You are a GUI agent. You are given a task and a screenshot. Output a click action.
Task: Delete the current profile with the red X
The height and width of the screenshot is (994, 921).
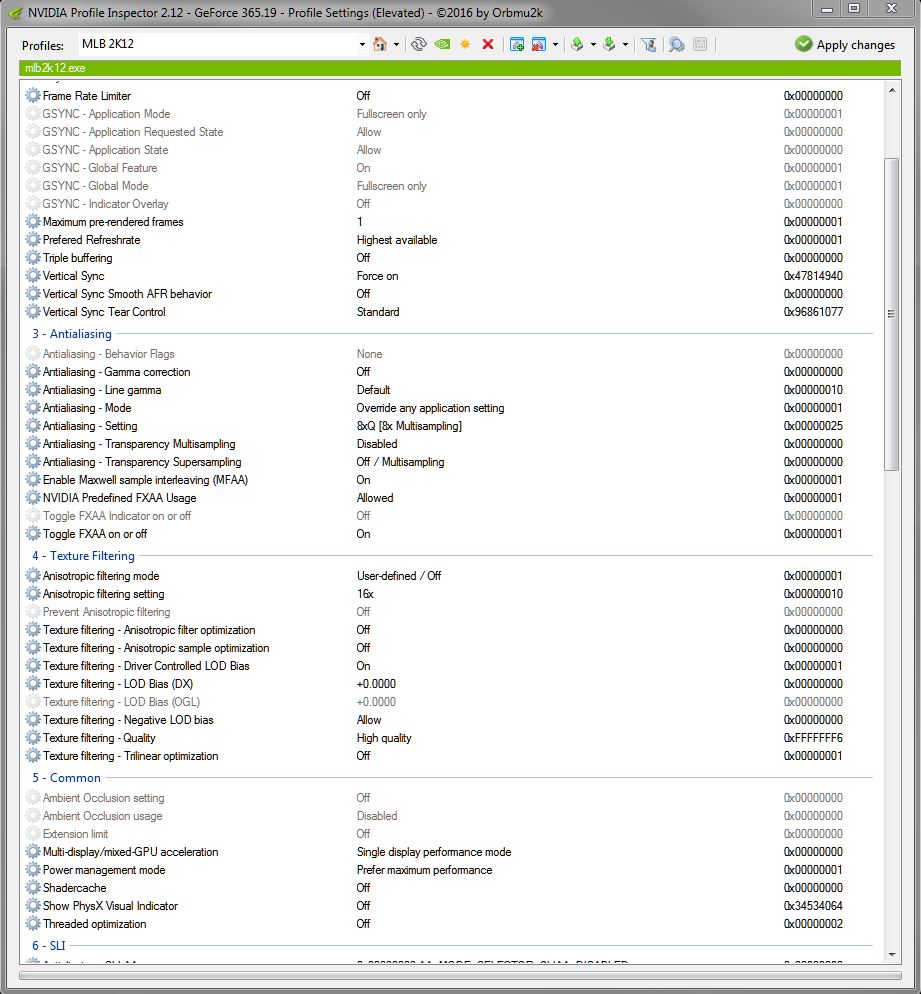coord(488,44)
